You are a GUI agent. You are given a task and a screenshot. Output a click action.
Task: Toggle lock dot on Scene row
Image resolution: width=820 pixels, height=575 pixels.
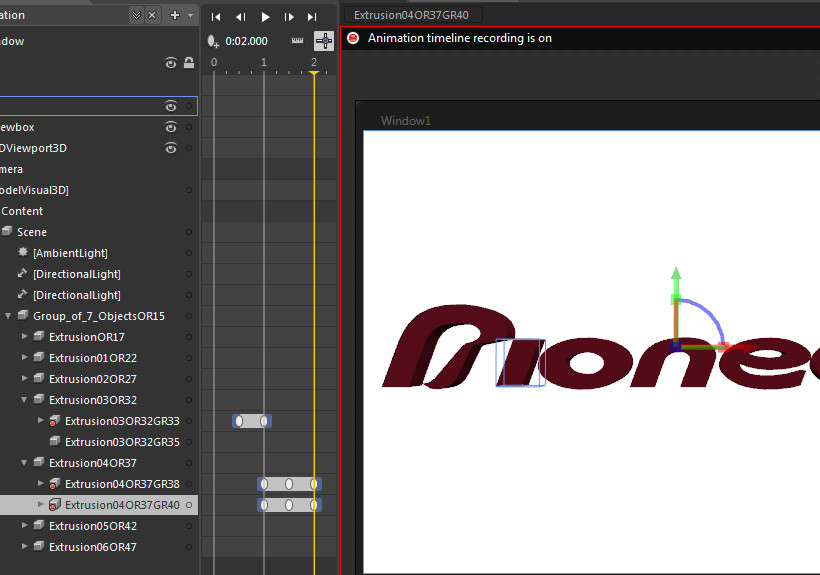189,232
